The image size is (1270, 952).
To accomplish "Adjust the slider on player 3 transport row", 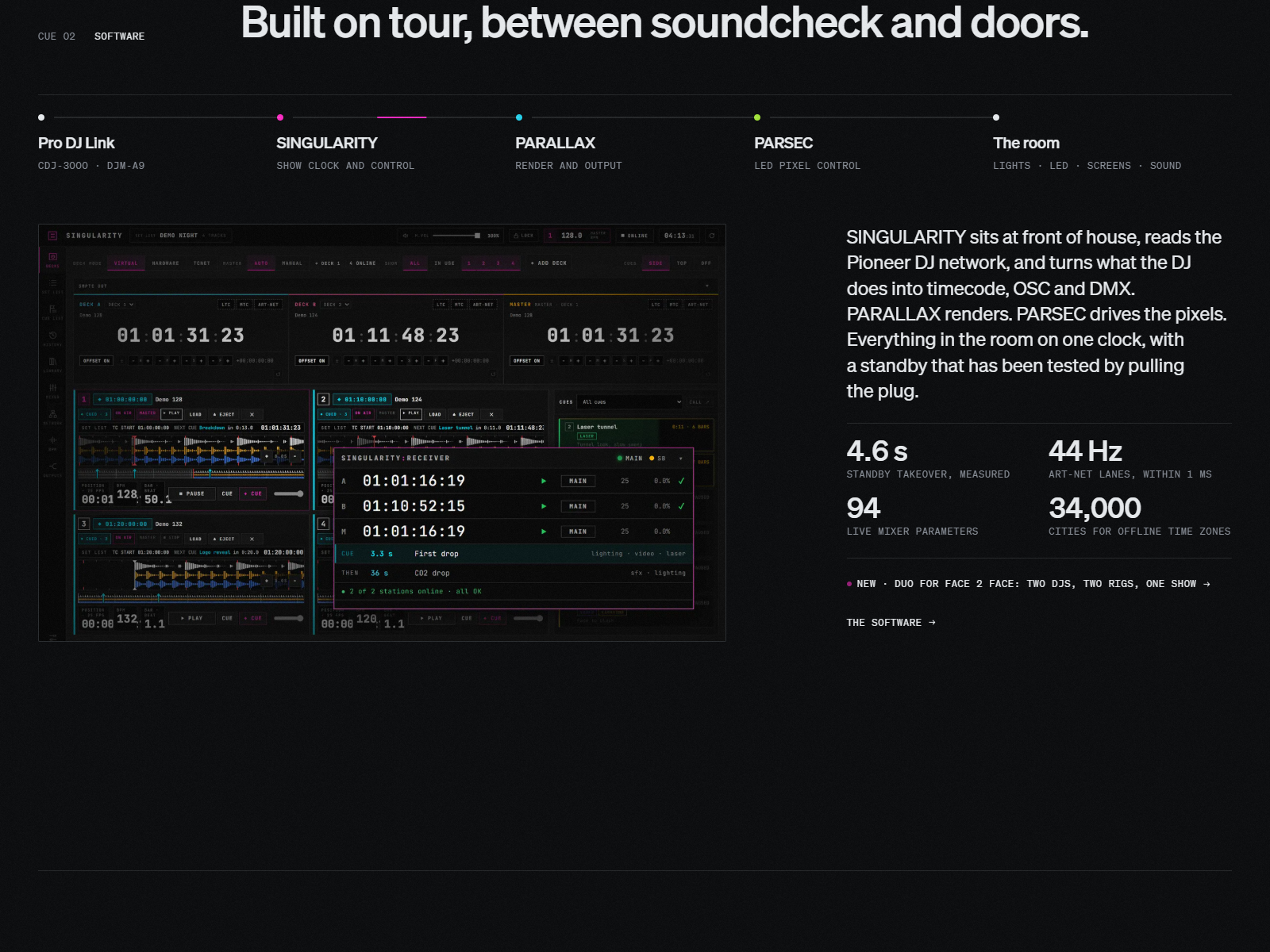I will pos(289,618).
